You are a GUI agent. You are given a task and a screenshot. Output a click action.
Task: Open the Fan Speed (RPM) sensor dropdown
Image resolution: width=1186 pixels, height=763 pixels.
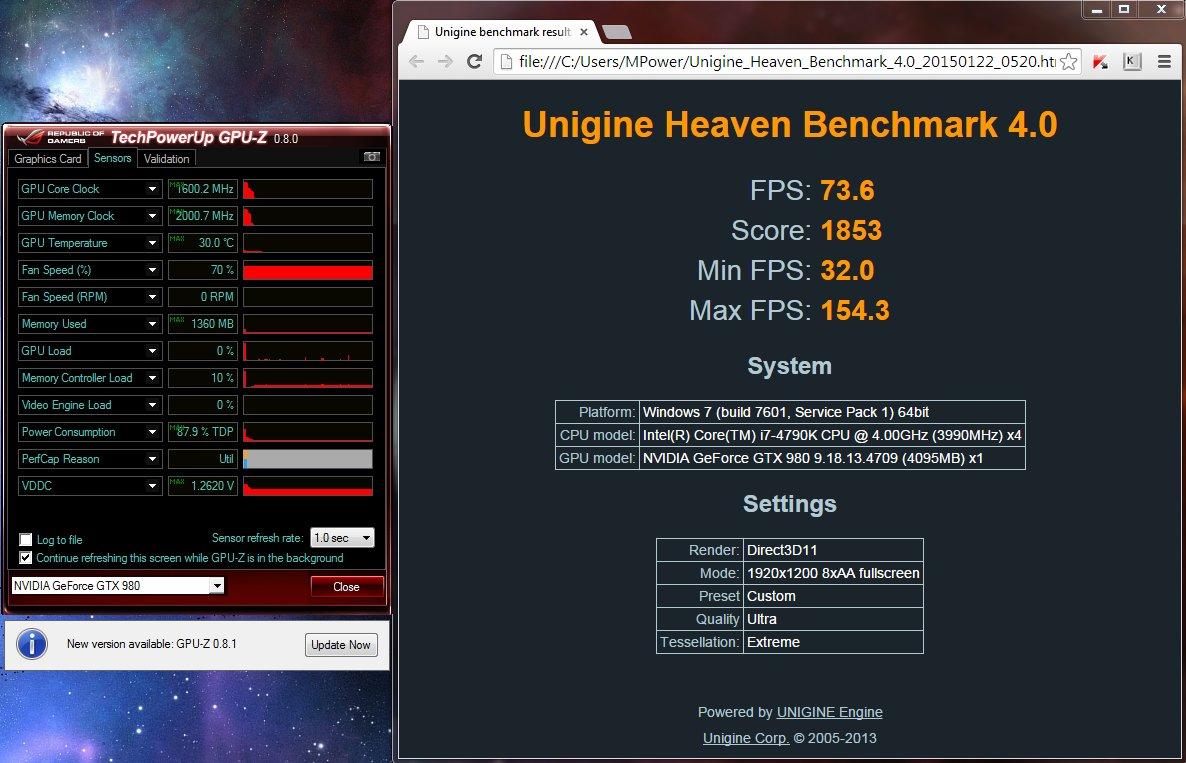pos(152,296)
